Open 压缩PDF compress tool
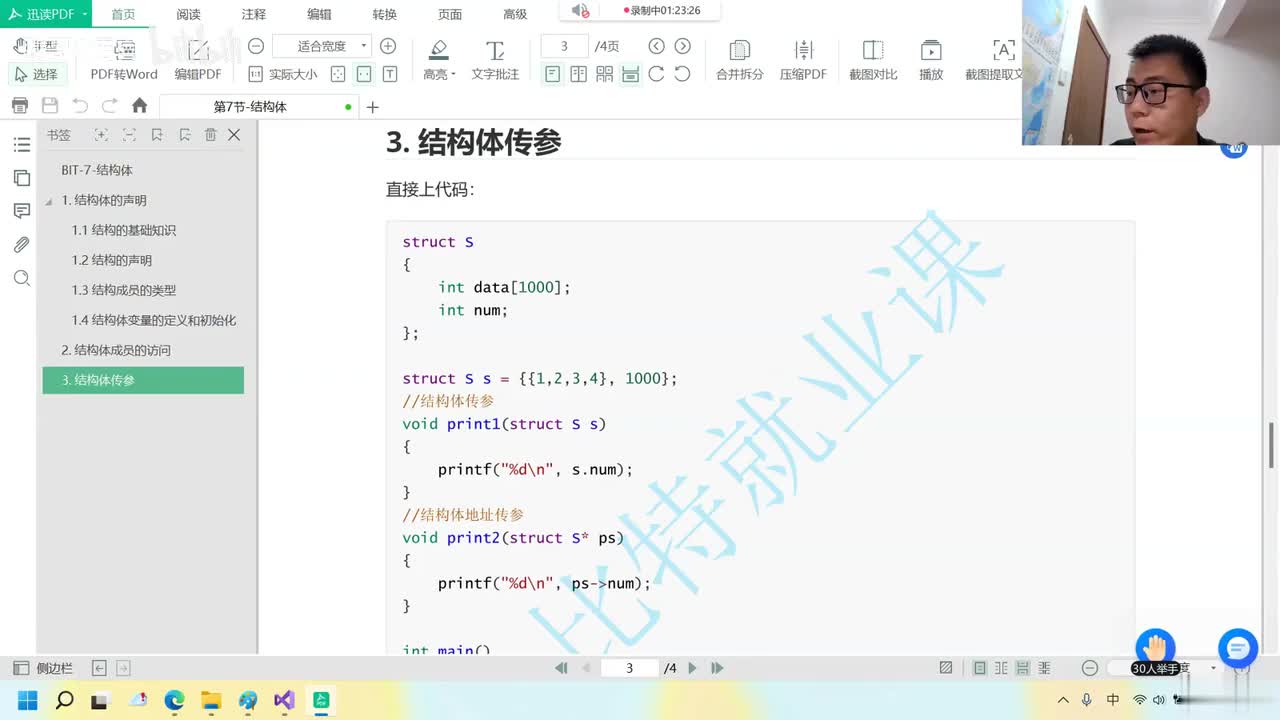The width and height of the screenshot is (1280, 720). click(x=803, y=61)
